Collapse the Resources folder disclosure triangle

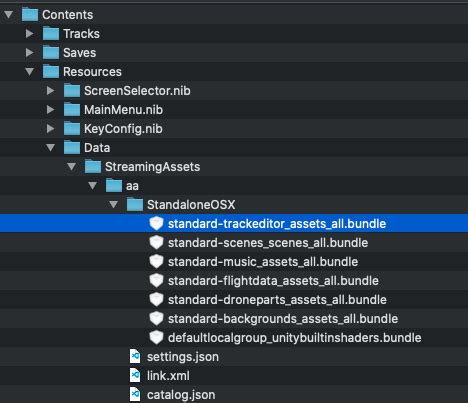coord(30,71)
